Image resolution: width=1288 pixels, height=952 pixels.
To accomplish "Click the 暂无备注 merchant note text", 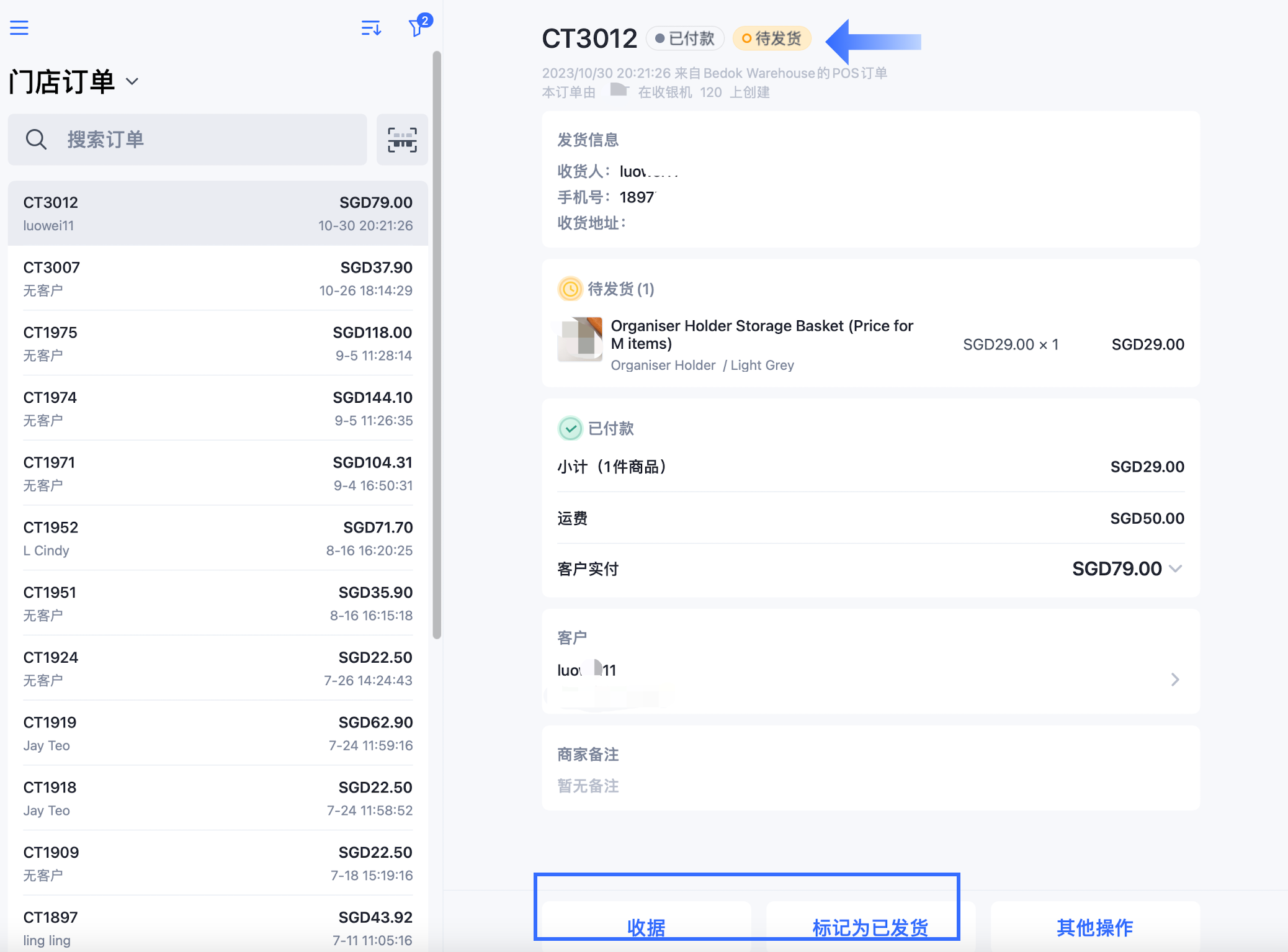I will 588,786.
